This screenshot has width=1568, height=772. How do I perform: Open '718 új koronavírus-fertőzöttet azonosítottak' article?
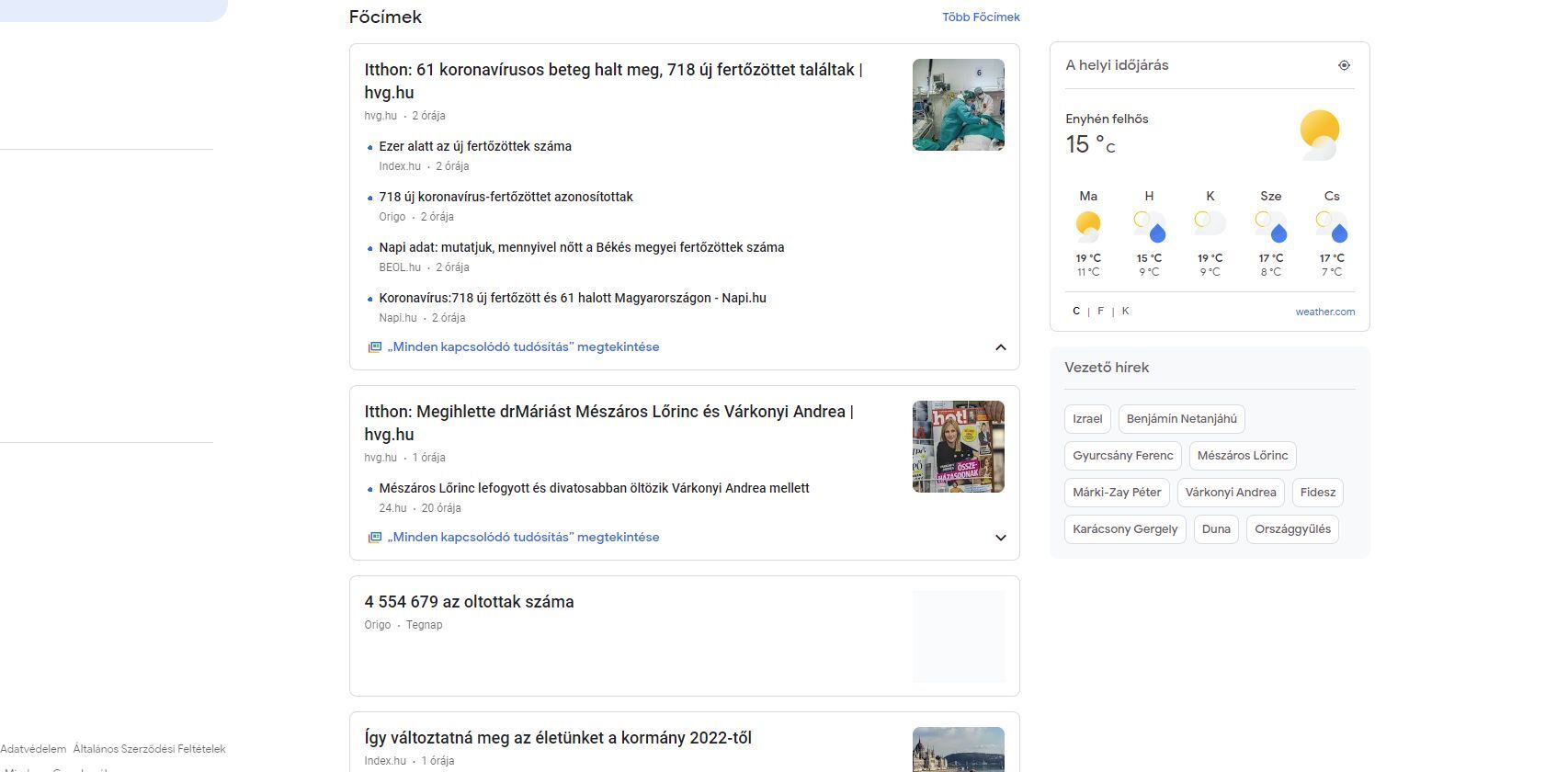point(506,197)
